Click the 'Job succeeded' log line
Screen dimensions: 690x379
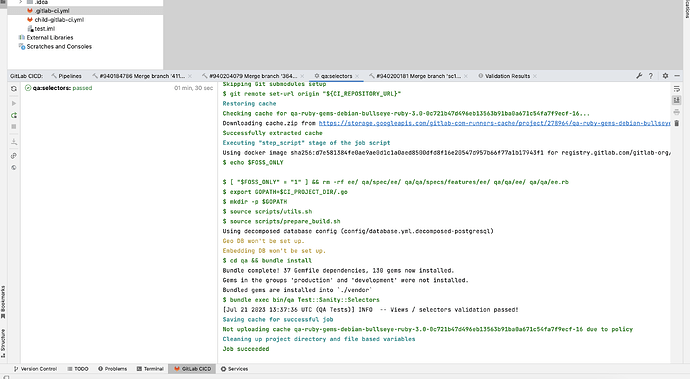click(246, 349)
